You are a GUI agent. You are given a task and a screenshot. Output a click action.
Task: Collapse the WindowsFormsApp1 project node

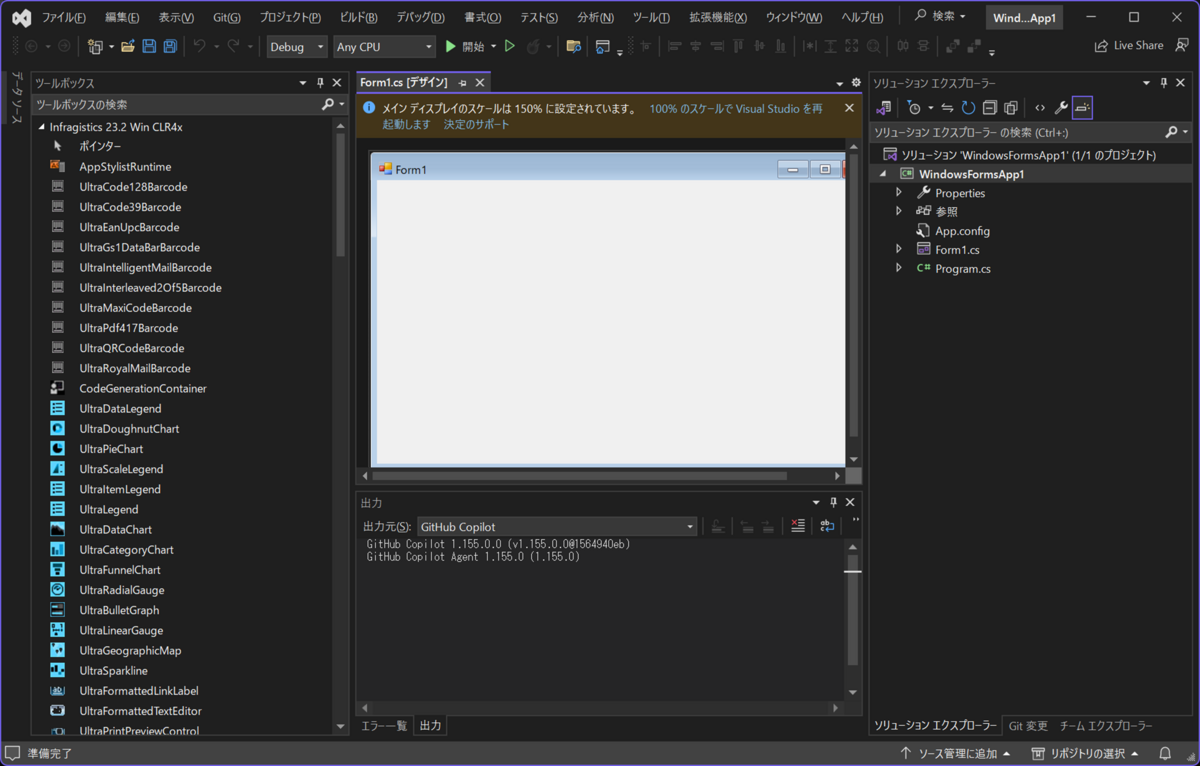click(x=883, y=174)
